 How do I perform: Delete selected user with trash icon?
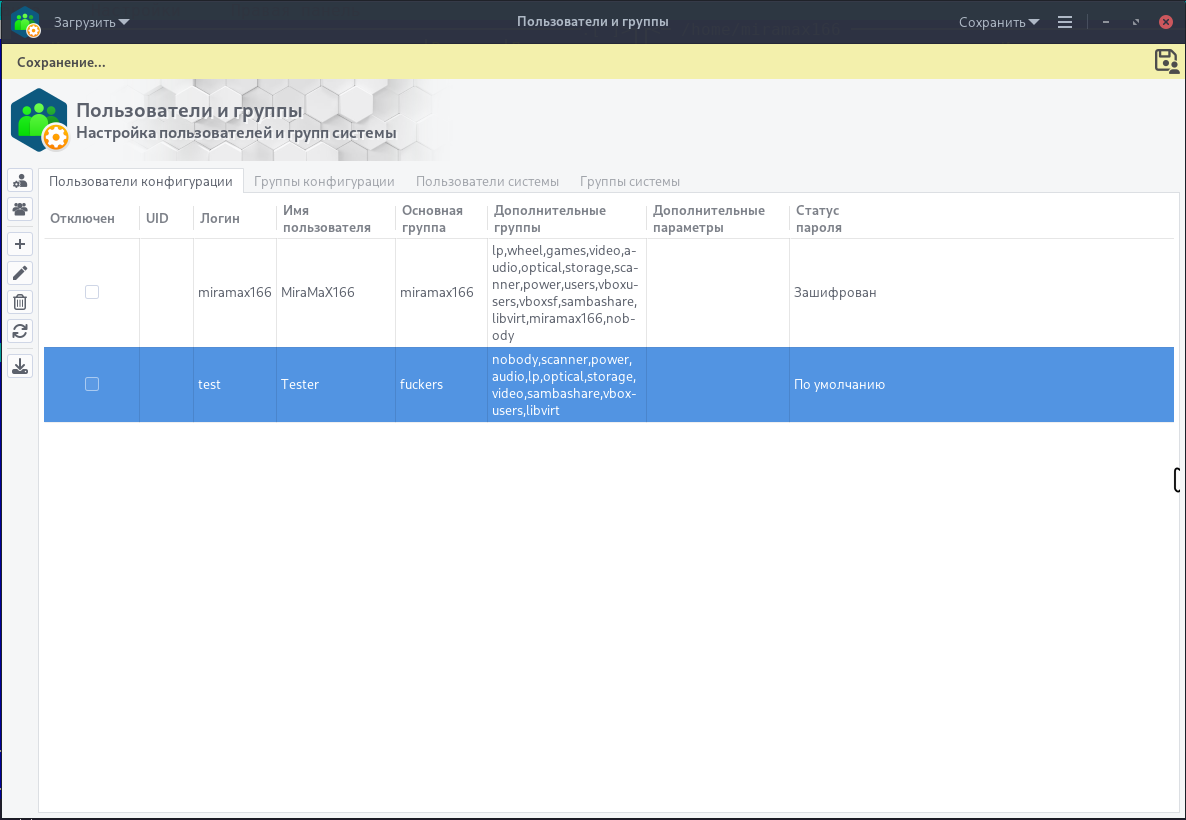coord(20,303)
